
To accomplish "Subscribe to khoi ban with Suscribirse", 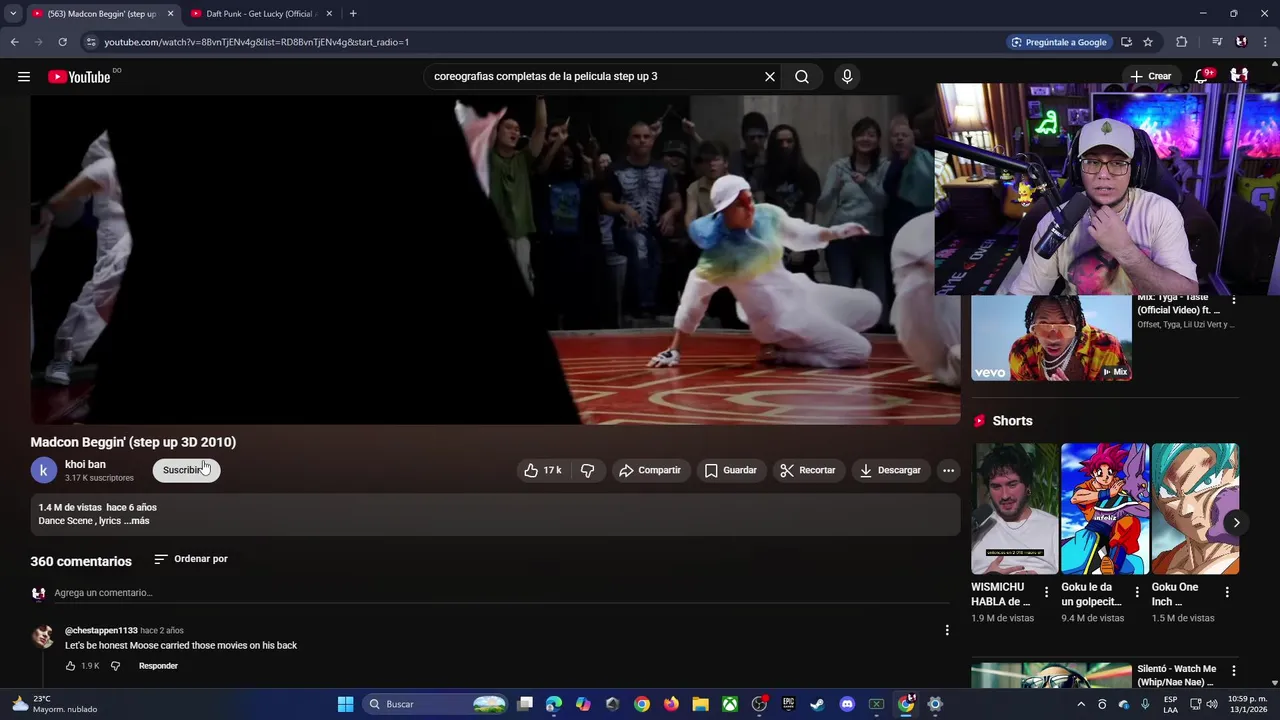I will click(x=186, y=470).
